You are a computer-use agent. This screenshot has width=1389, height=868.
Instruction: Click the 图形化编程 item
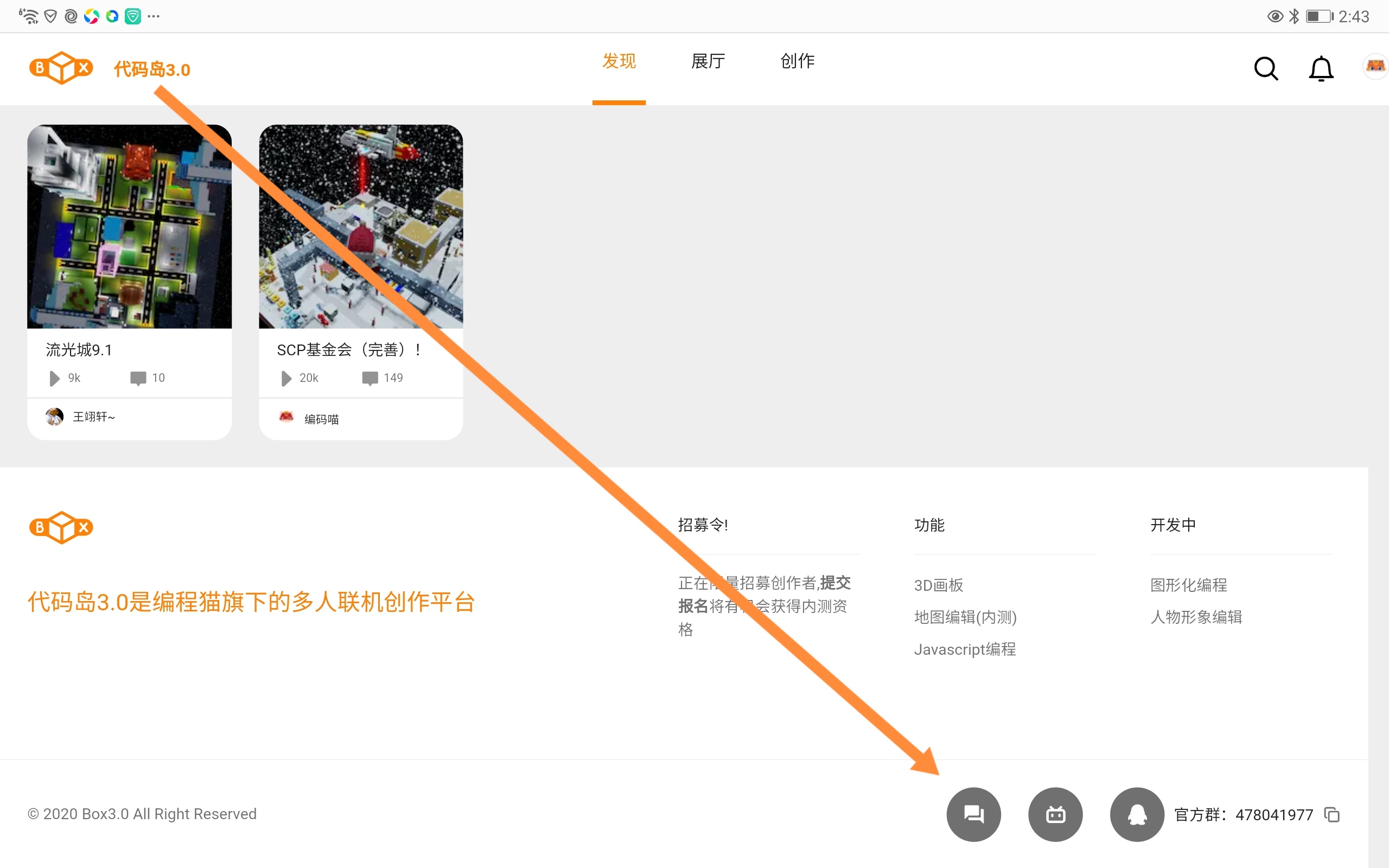[x=1189, y=585]
